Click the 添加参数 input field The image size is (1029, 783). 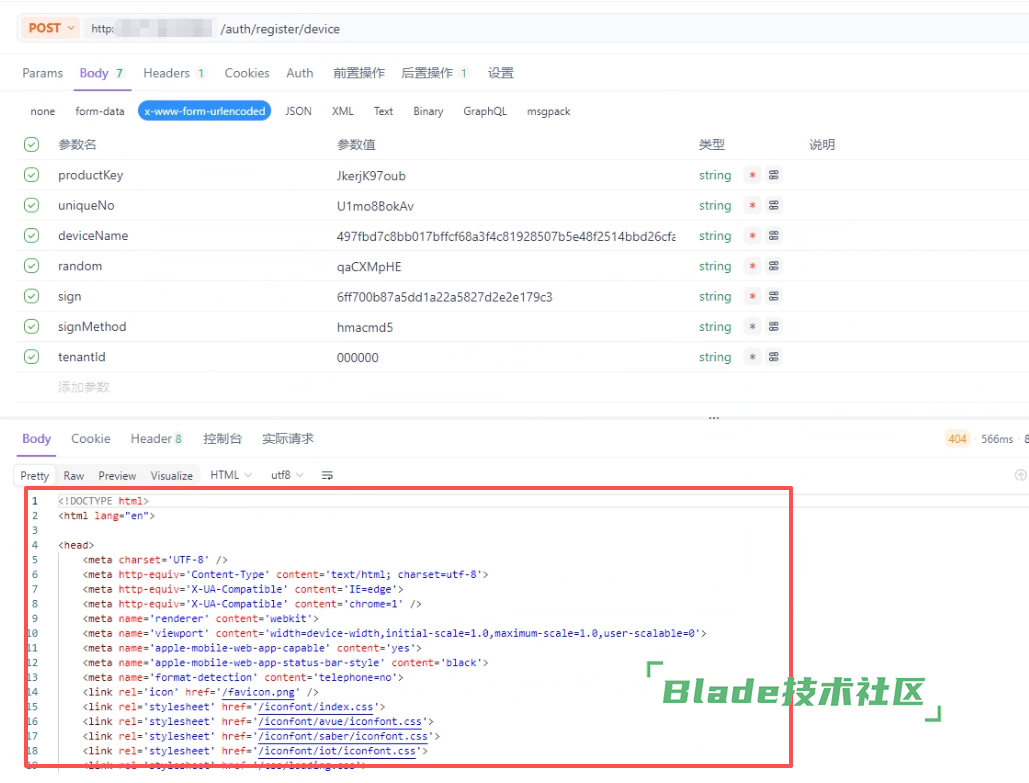(84, 387)
